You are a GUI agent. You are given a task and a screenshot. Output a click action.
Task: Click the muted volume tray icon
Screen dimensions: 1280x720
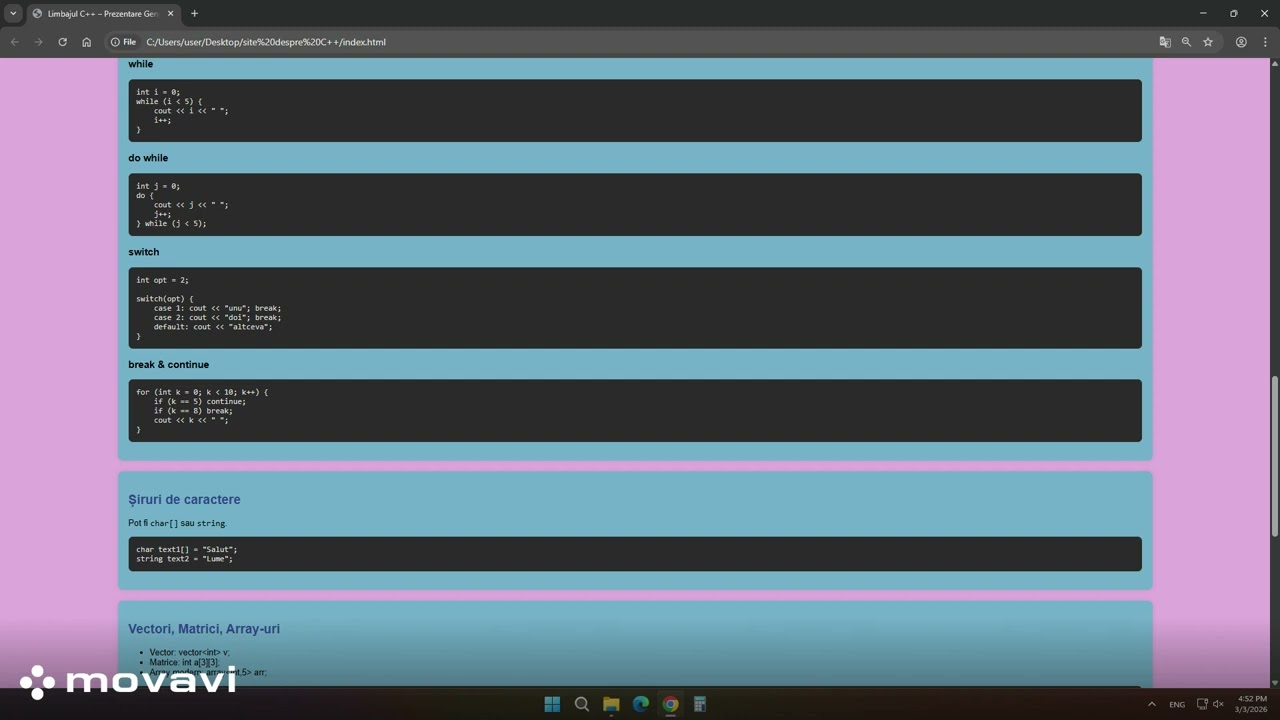point(1218,704)
